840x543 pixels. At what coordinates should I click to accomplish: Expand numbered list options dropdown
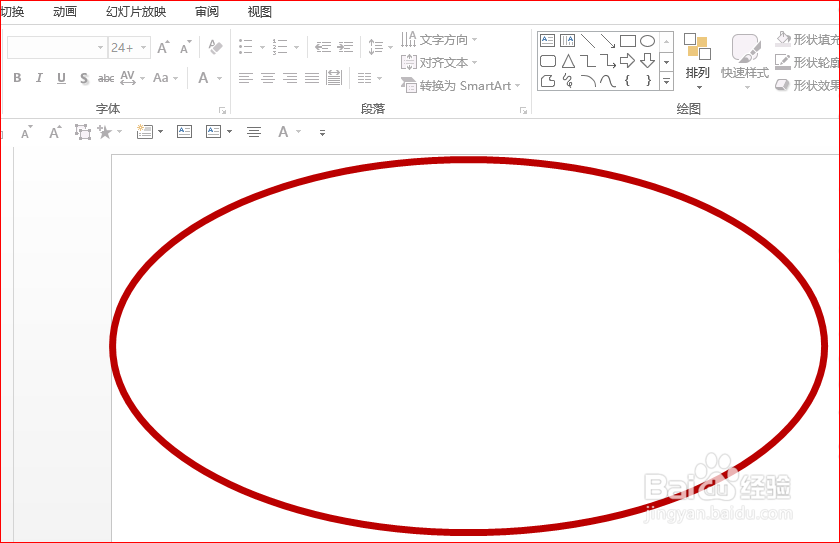296,47
